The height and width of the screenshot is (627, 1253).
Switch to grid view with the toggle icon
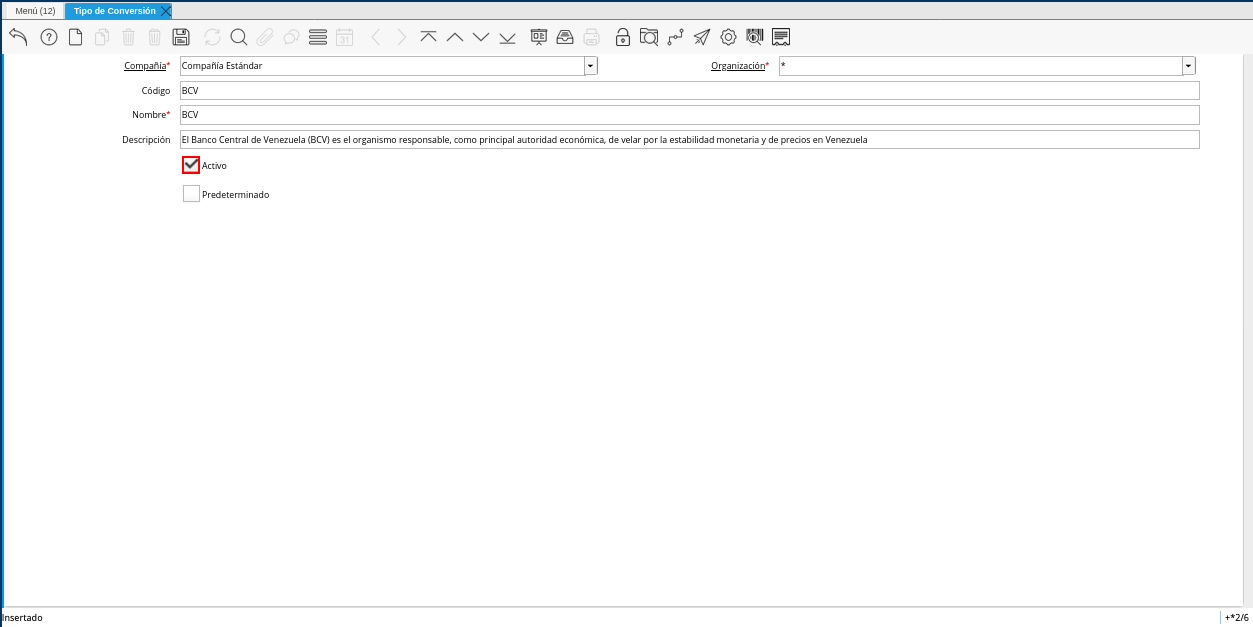(x=317, y=36)
